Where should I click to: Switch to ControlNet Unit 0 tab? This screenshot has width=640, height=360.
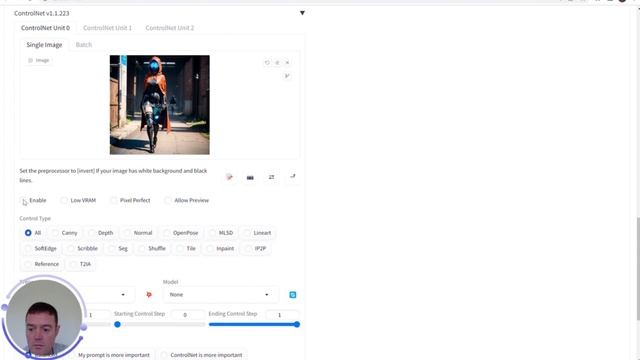coord(45,28)
